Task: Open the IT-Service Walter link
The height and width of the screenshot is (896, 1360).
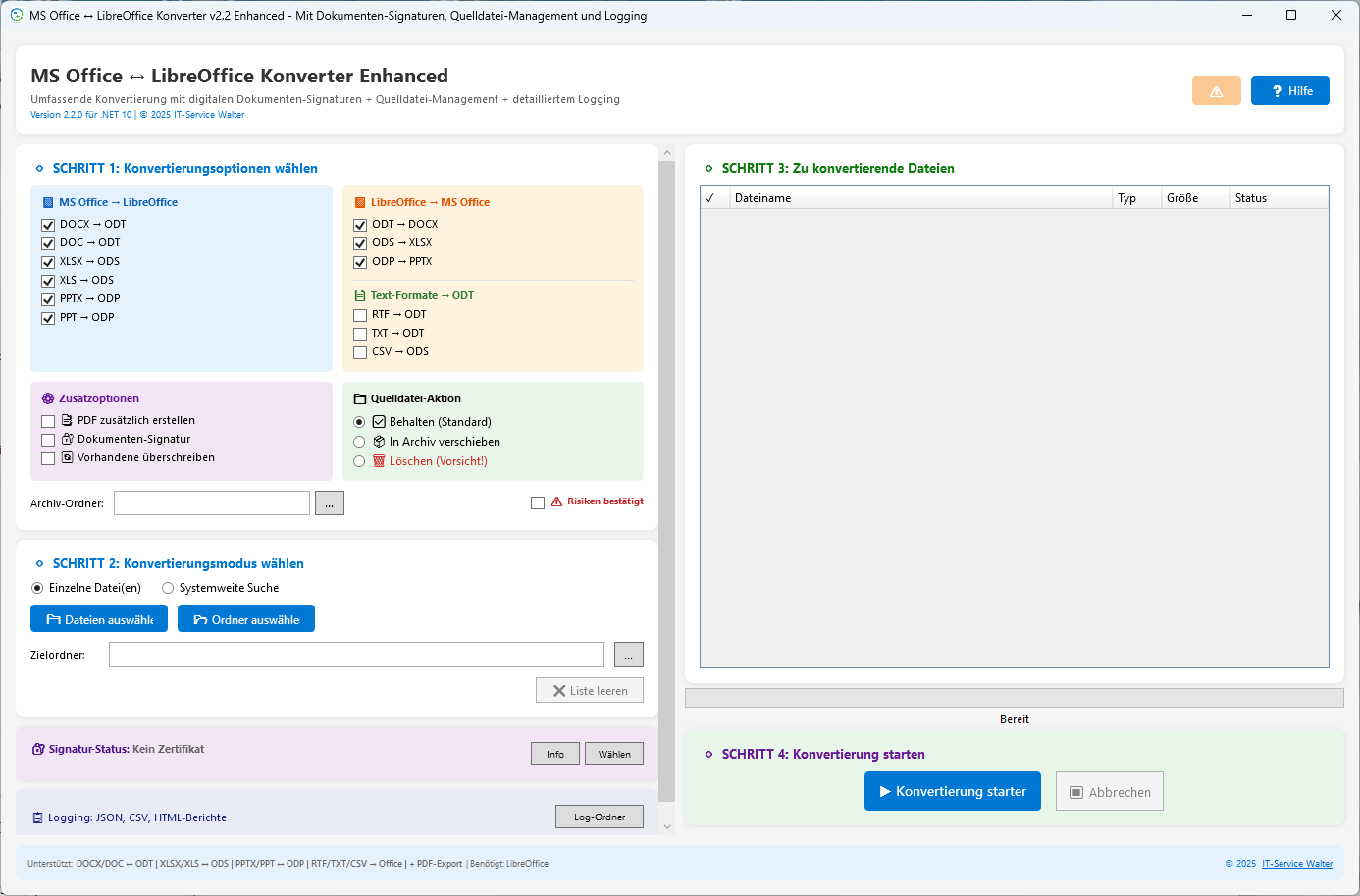Action: click(x=1296, y=864)
